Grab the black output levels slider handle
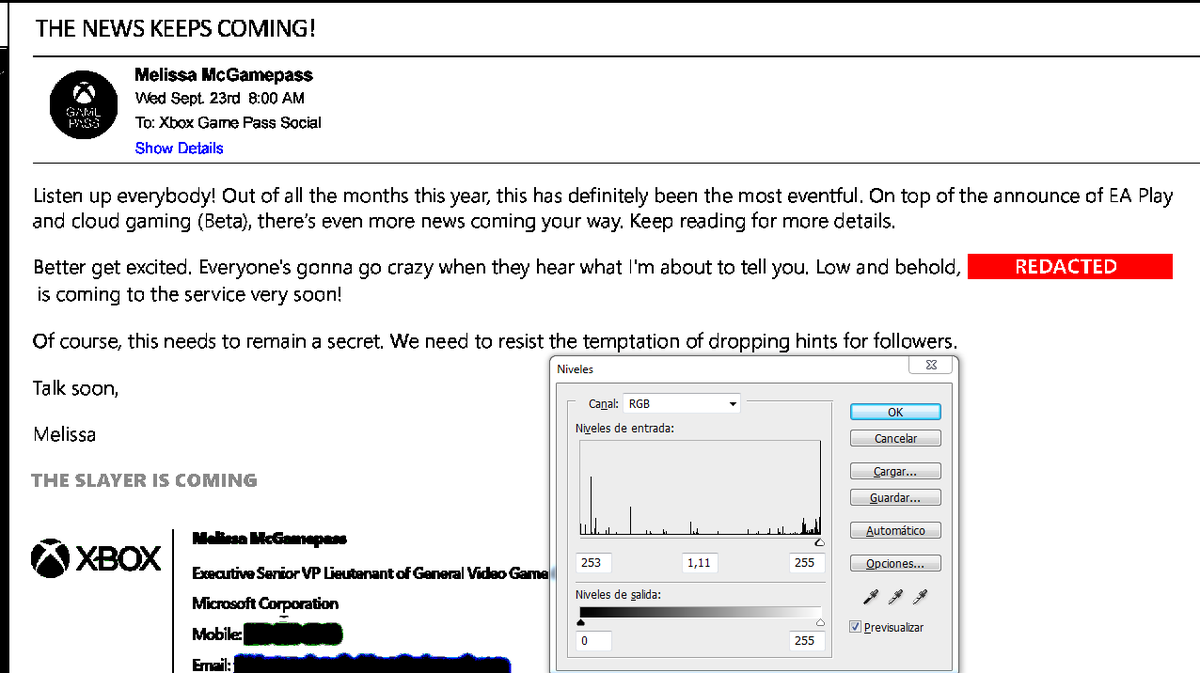This screenshot has width=1200, height=673. [x=581, y=624]
